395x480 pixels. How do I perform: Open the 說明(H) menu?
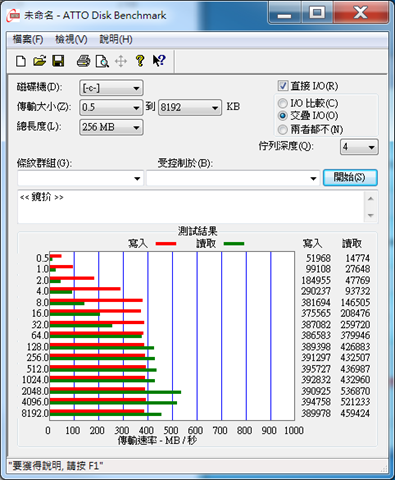coord(116,39)
